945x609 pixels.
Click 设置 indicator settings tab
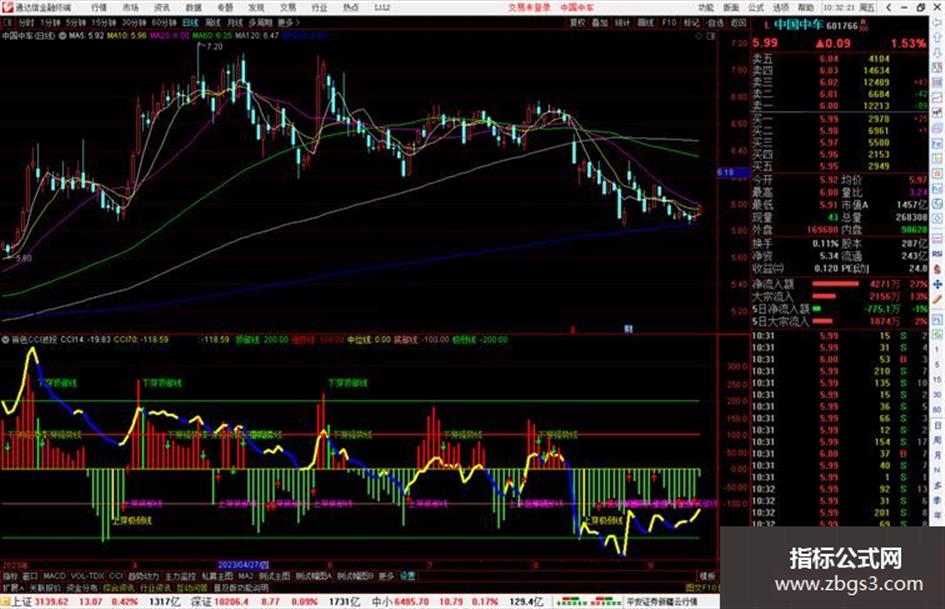point(408,576)
